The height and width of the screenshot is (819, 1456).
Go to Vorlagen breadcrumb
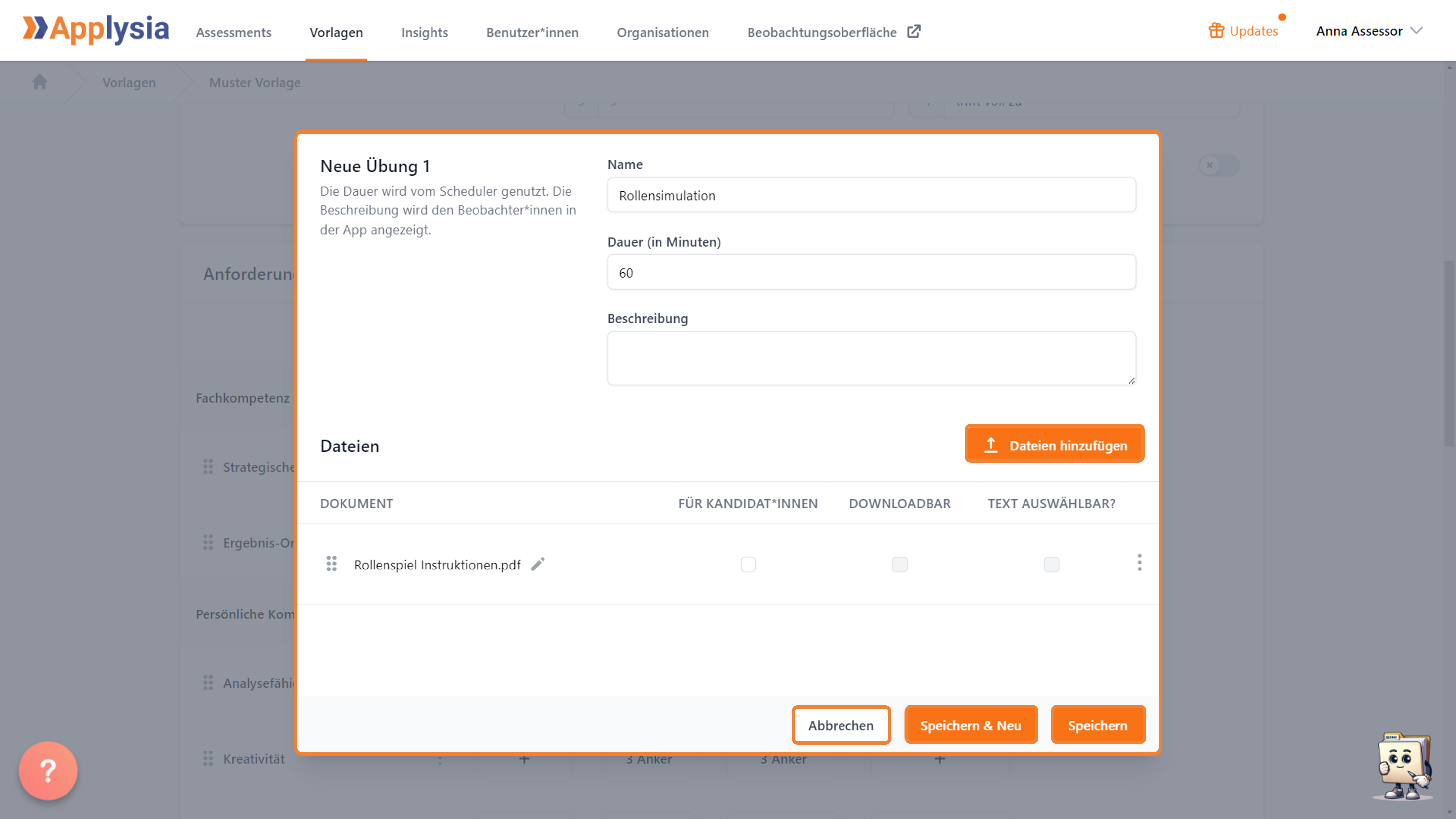[x=129, y=82]
